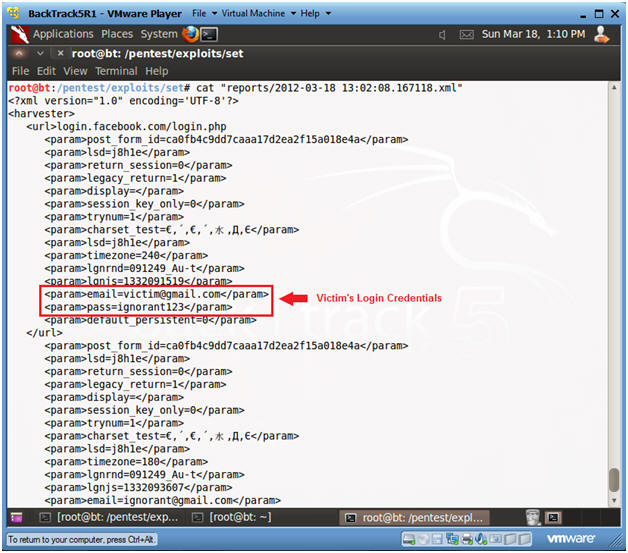This screenshot has width=628, height=553.
Task: Click terminal scrollbar down arrow
Action: coord(614,500)
